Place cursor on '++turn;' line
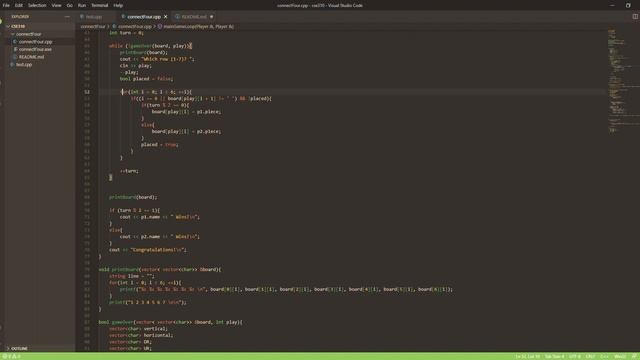This screenshot has width=640, height=360. click(x=129, y=171)
